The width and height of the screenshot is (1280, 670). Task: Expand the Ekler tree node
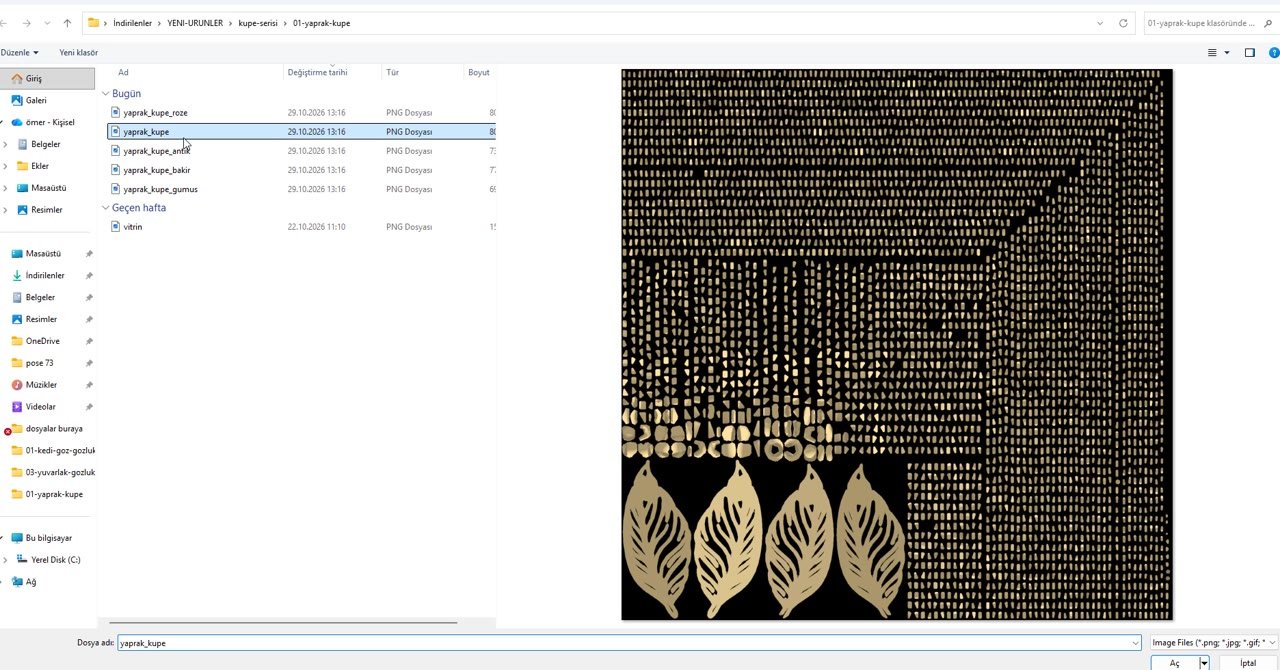pyautogui.click(x=6, y=166)
